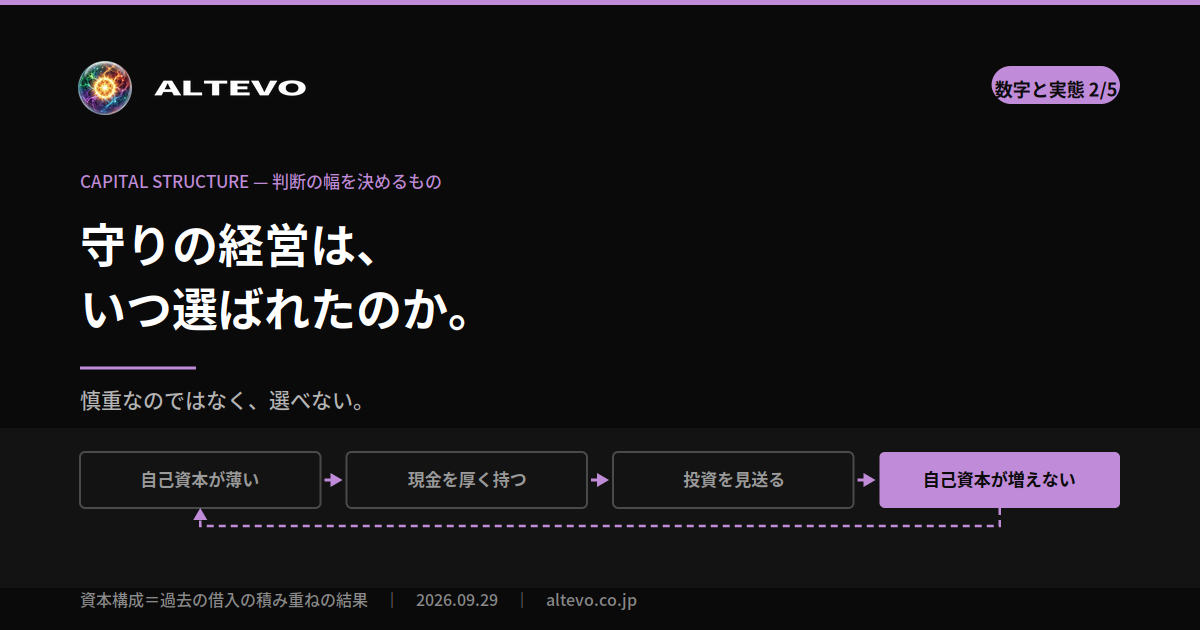Viewport: 1200px width, 630px height.
Task: Click the ALTEVO round logo icon
Action: pyautogui.click(x=105, y=88)
